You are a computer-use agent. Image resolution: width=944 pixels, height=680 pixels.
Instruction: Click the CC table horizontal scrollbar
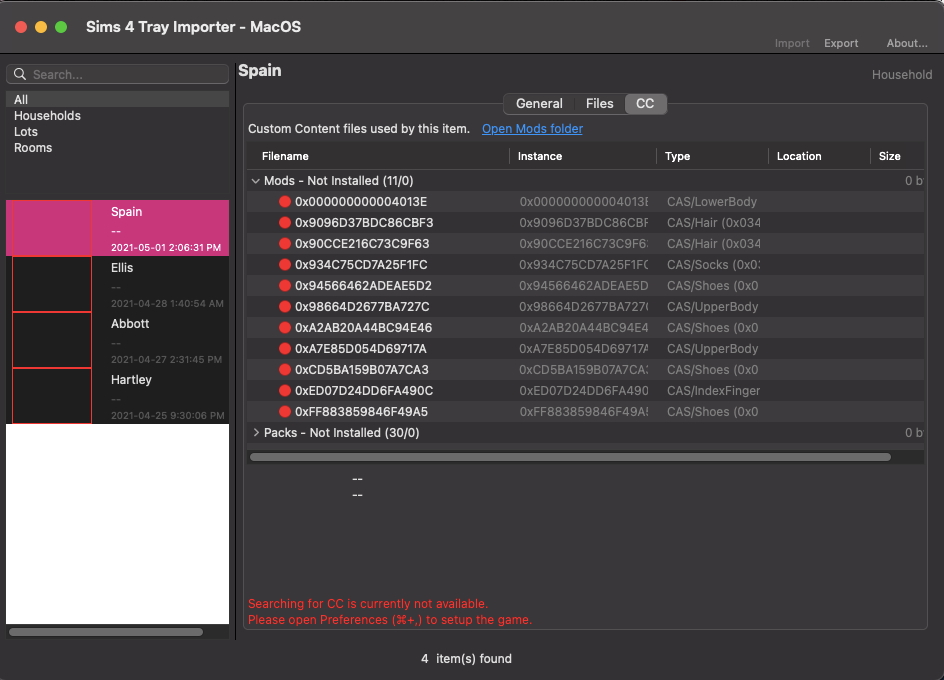point(570,457)
